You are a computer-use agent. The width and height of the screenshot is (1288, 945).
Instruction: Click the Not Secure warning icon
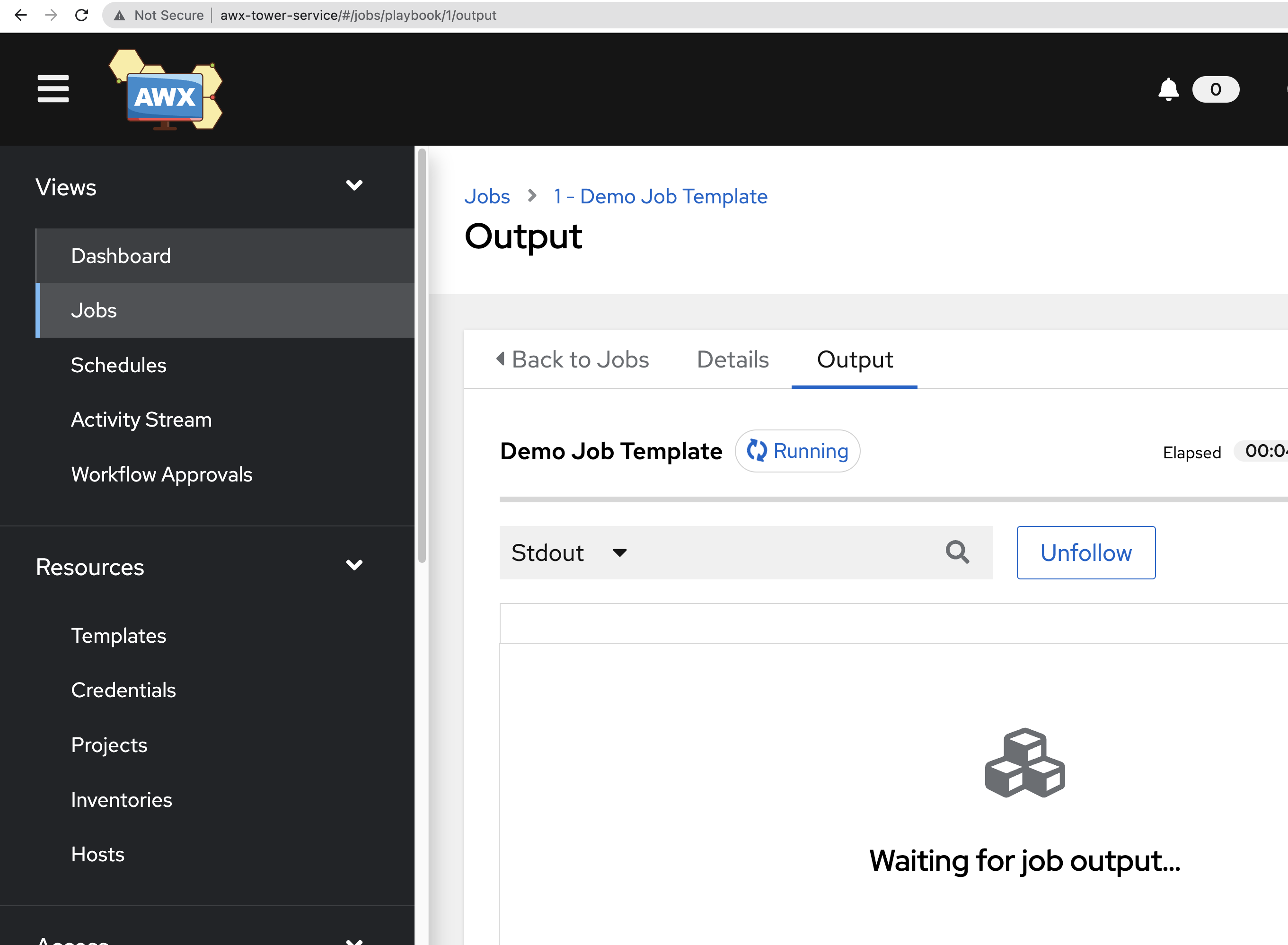point(119,16)
